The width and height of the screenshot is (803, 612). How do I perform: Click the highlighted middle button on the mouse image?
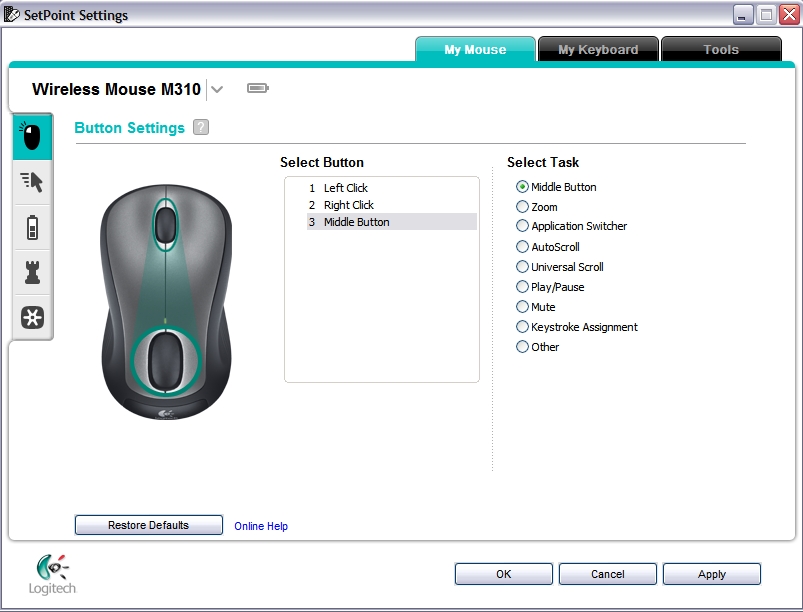click(165, 361)
